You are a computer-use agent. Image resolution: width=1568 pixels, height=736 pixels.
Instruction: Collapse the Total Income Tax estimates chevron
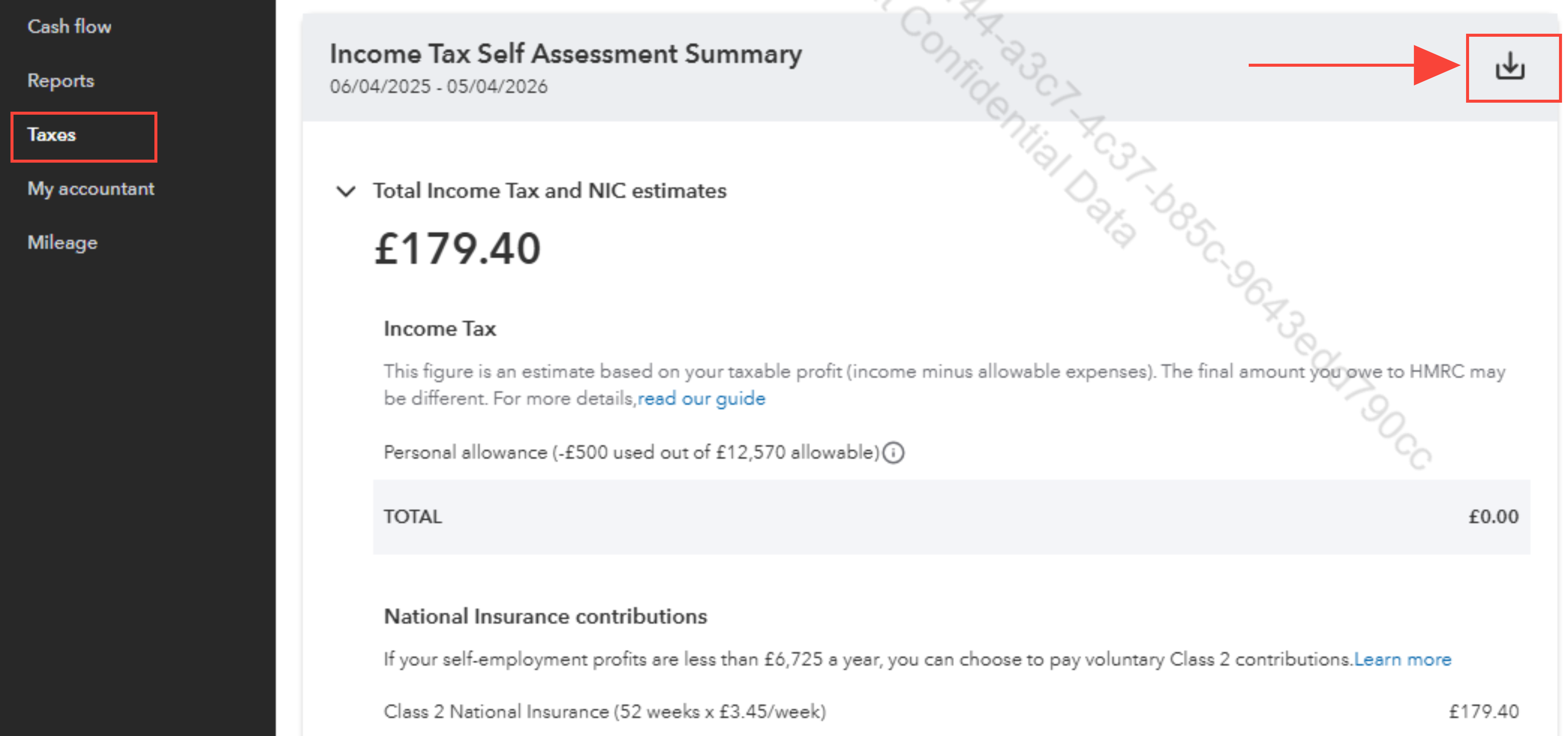[346, 192]
